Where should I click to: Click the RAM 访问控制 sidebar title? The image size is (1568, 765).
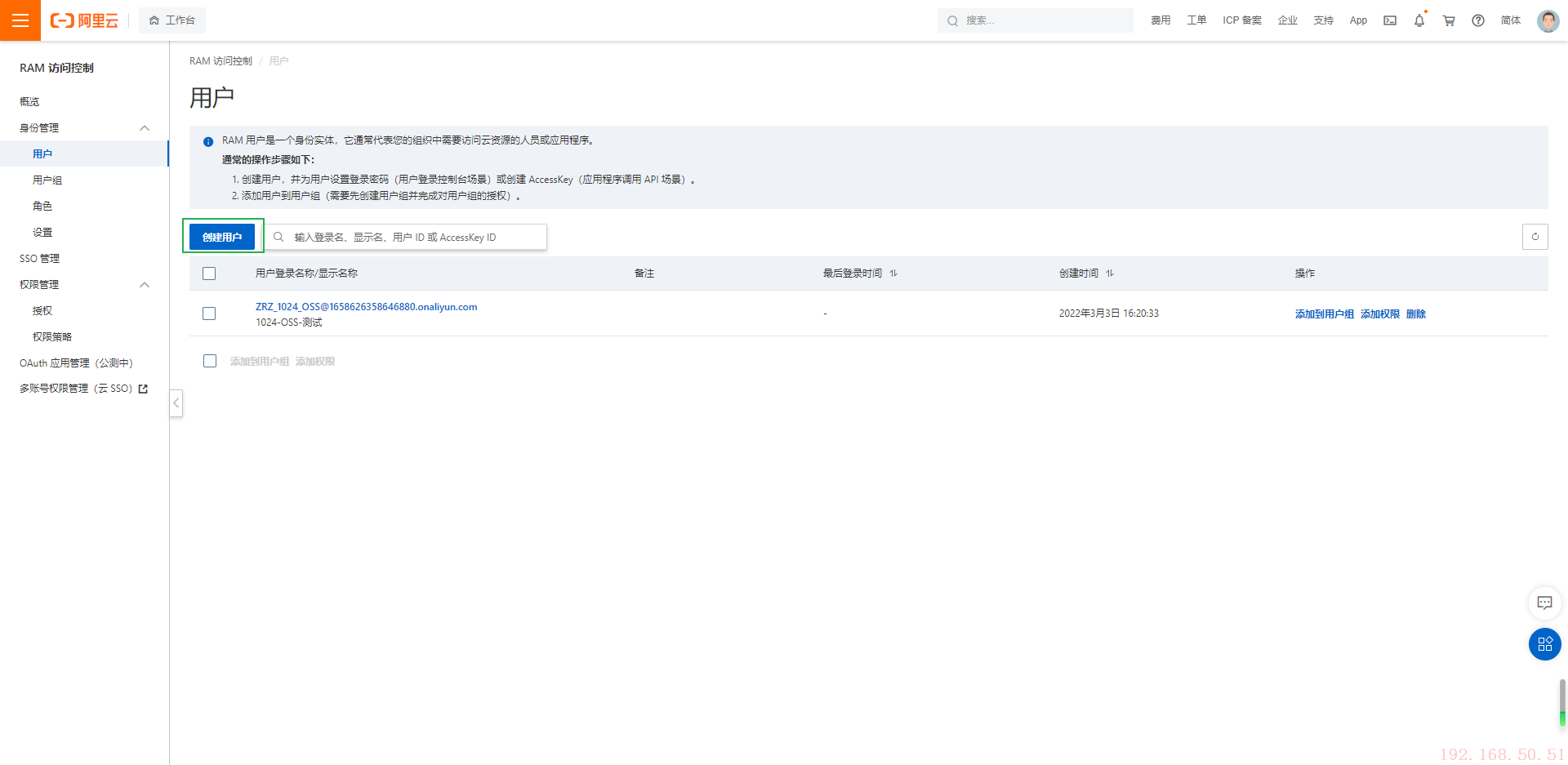point(56,68)
